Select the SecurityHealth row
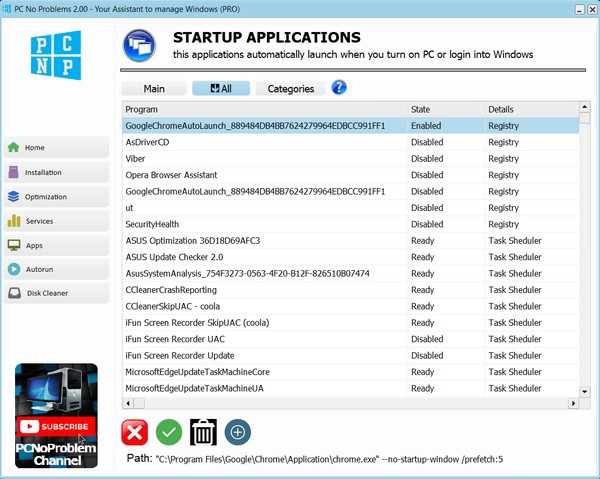This screenshot has height=479, width=600. click(x=351, y=224)
